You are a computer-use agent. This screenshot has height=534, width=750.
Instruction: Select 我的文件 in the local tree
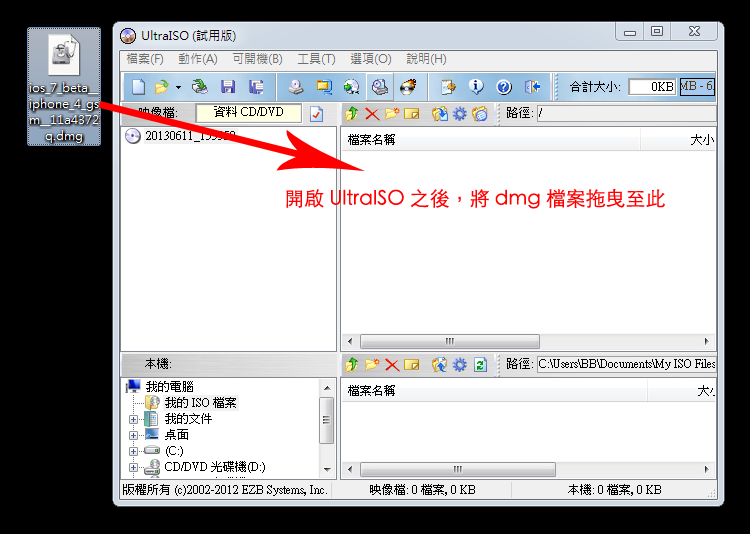pos(188,419)
